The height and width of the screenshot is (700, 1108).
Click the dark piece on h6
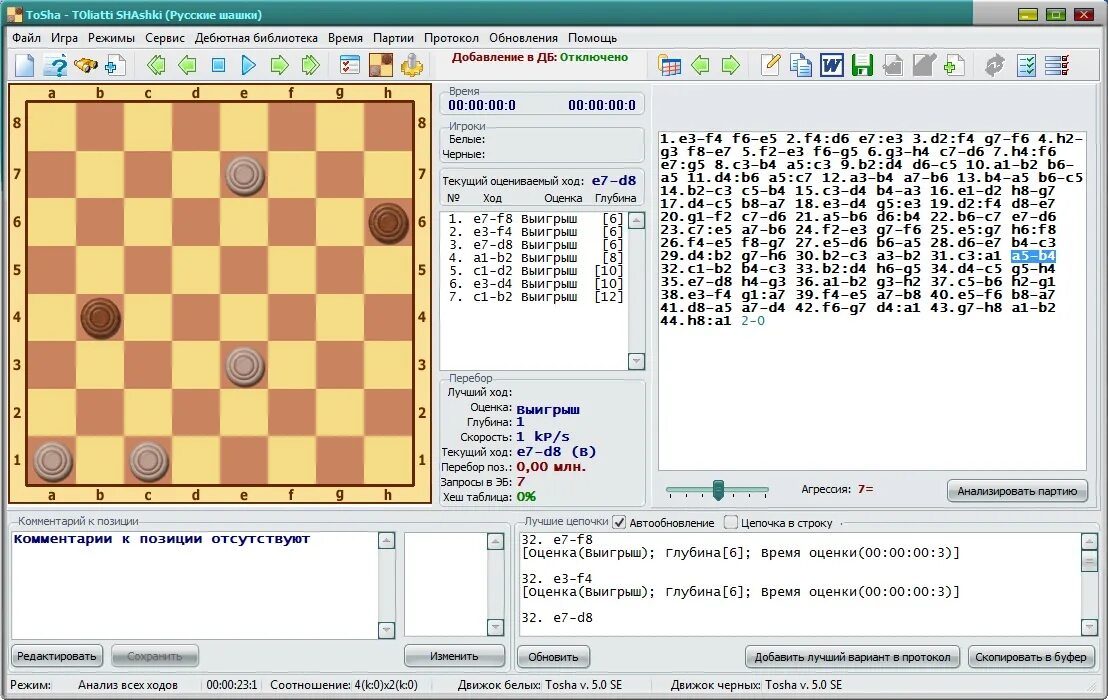pos(388,223)
